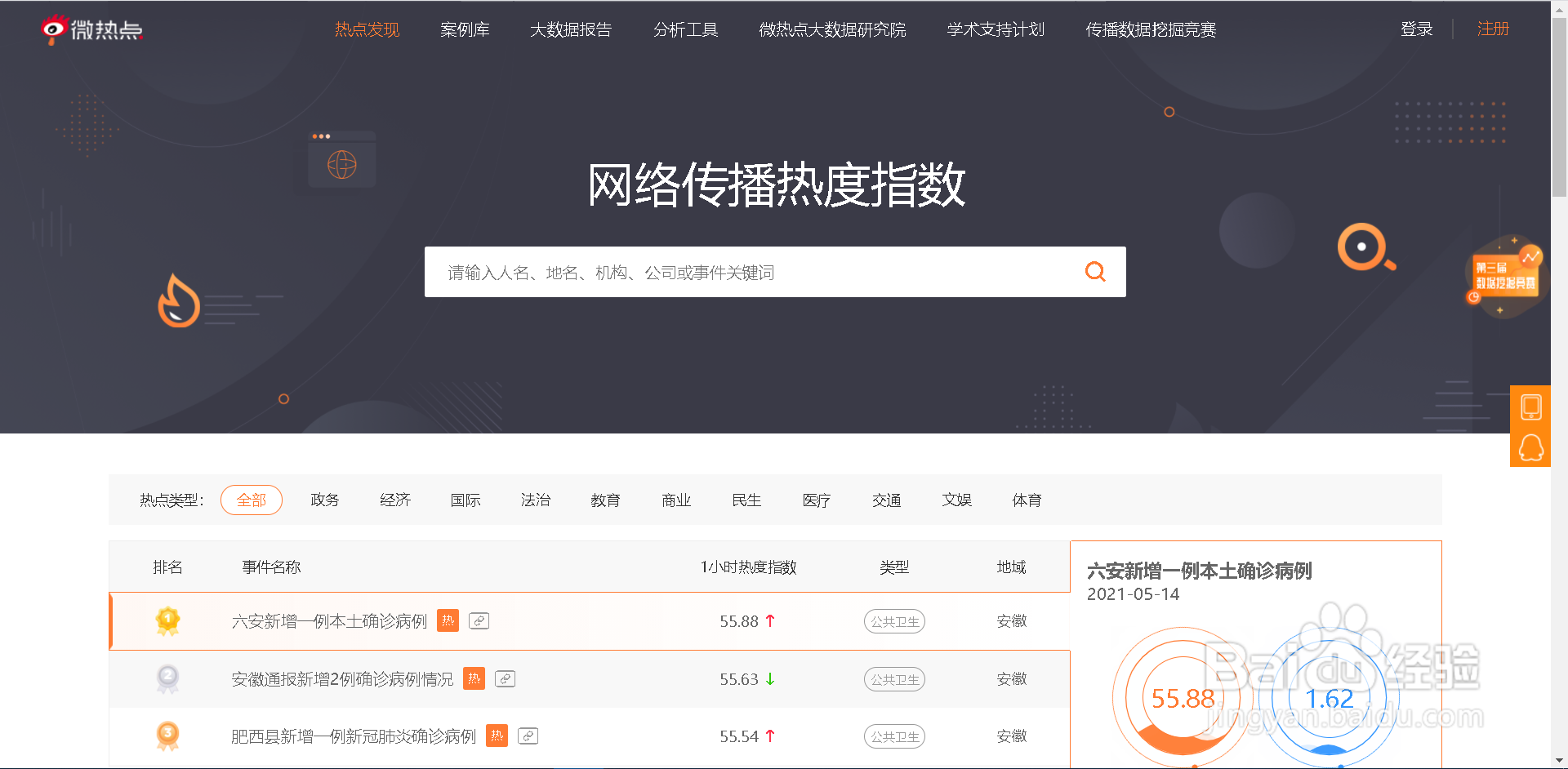Click the green down arrow next to 55.63
The image size is (1568, 769).
(769, 679)
